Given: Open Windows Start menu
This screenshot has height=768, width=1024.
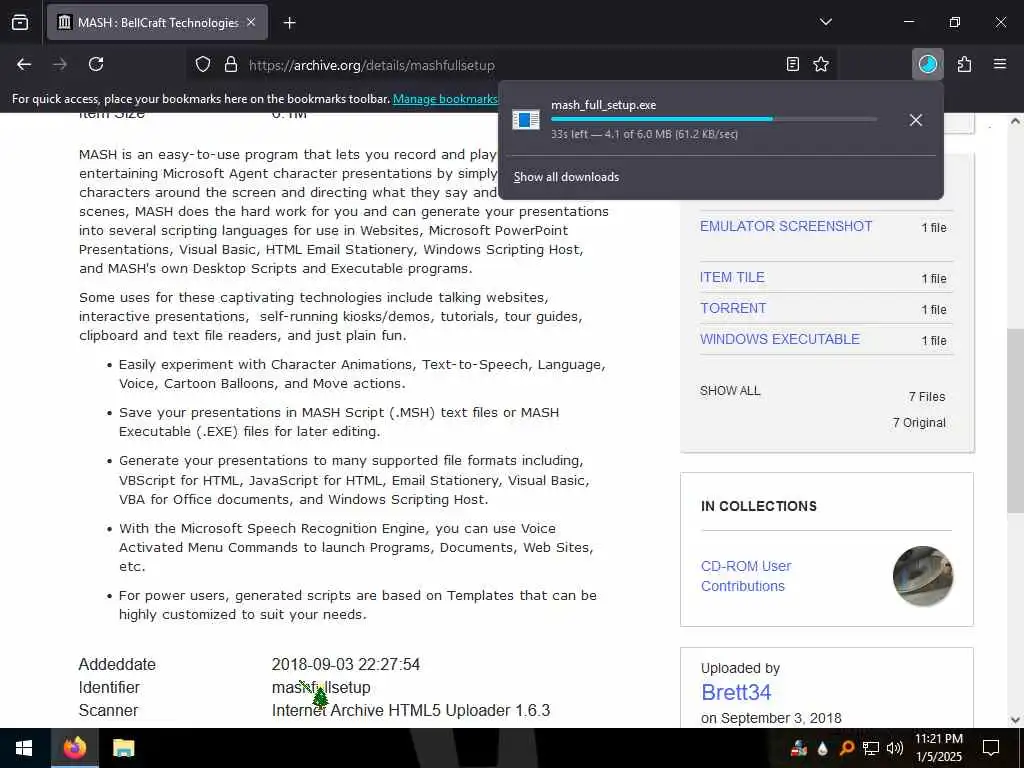Looking at the screenshot, I should [x=24, y=748].
